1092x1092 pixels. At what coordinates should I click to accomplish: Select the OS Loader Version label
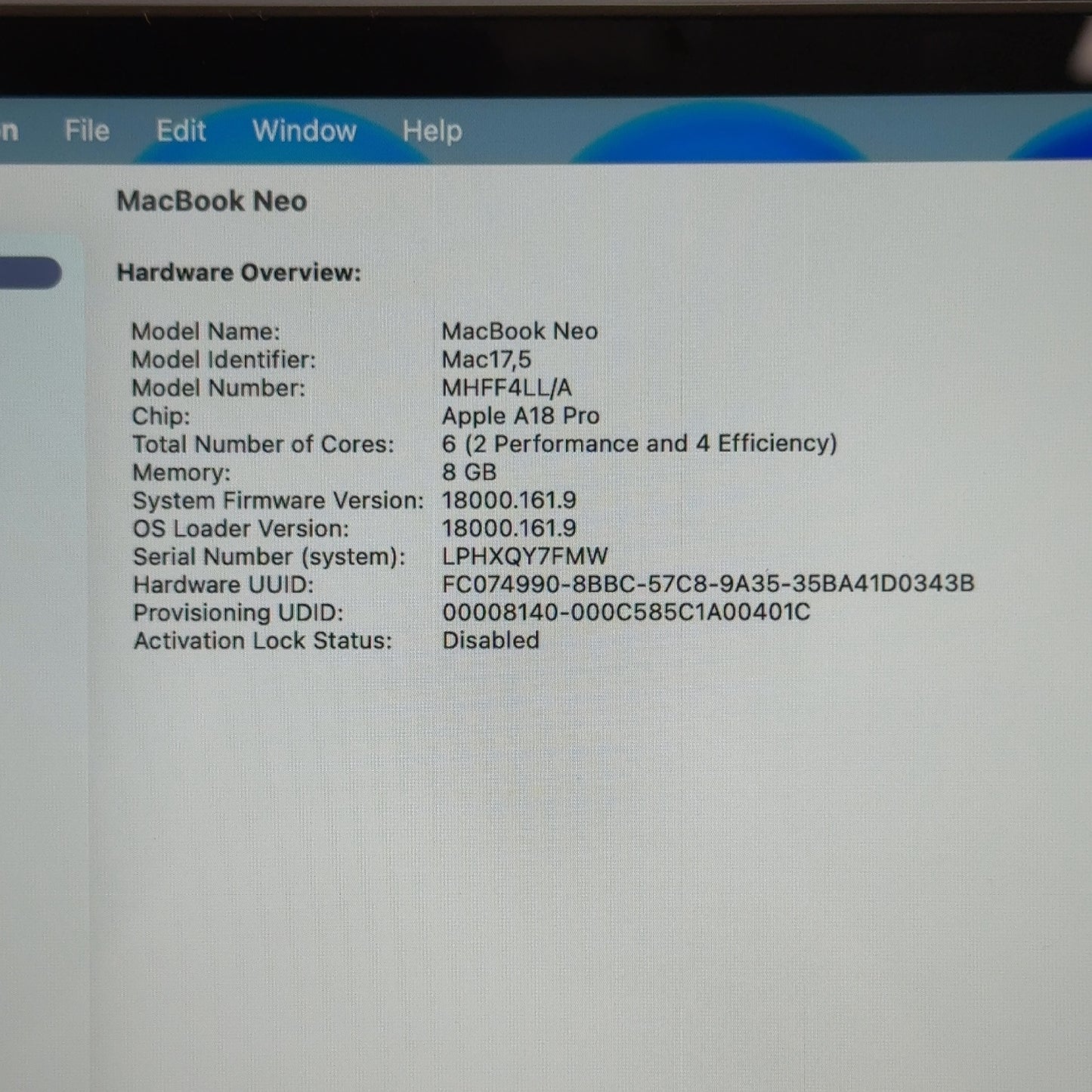tap(241, 528)
